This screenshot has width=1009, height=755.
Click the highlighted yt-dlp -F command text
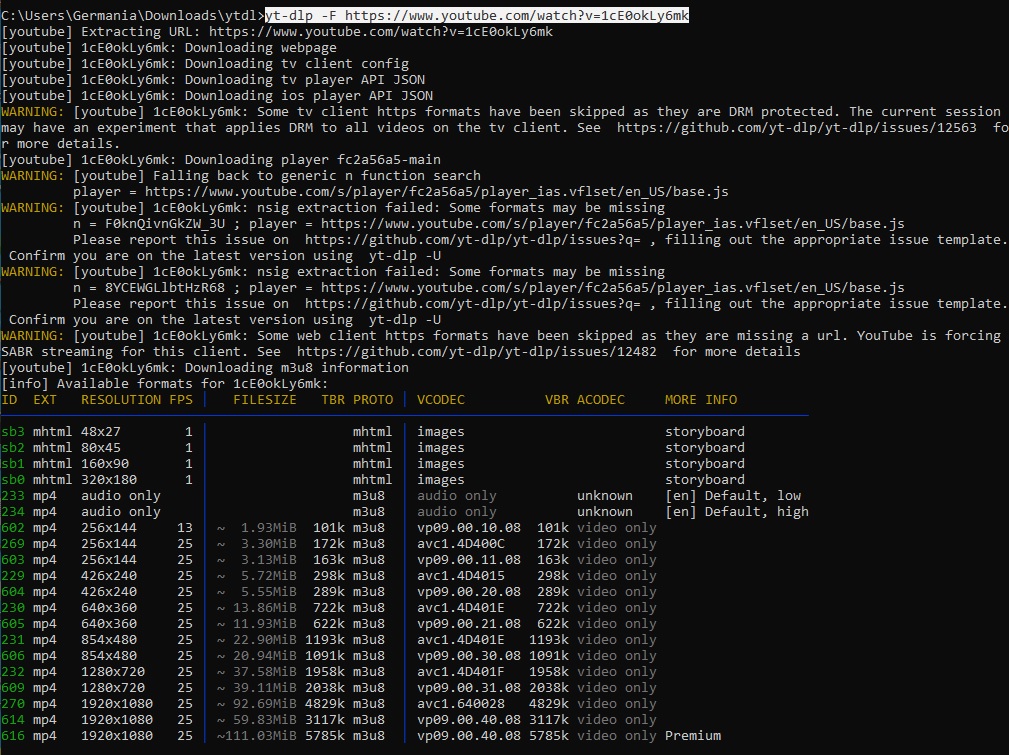point(477,15)
